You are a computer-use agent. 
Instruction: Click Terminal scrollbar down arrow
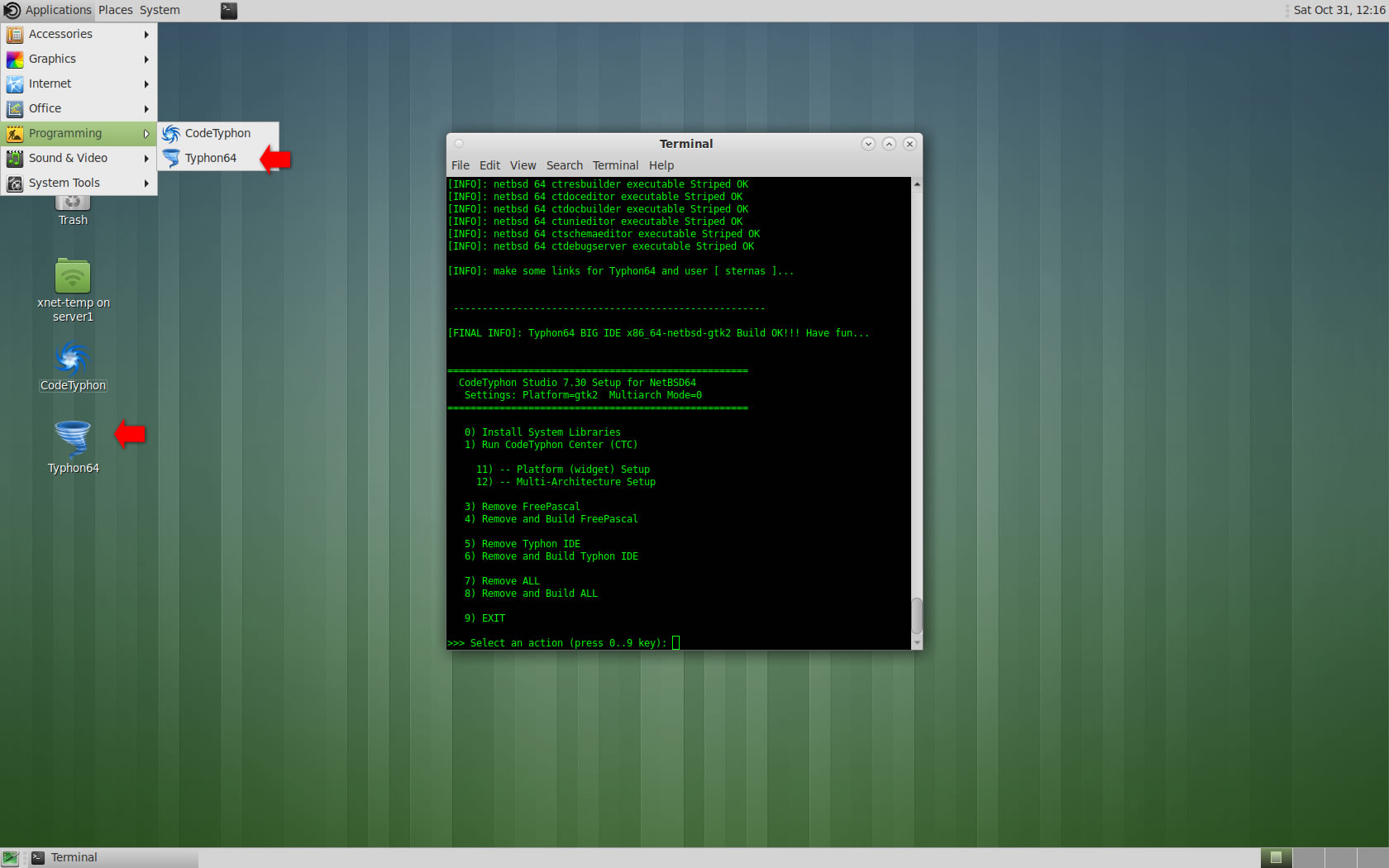click(x=917, y=642)
